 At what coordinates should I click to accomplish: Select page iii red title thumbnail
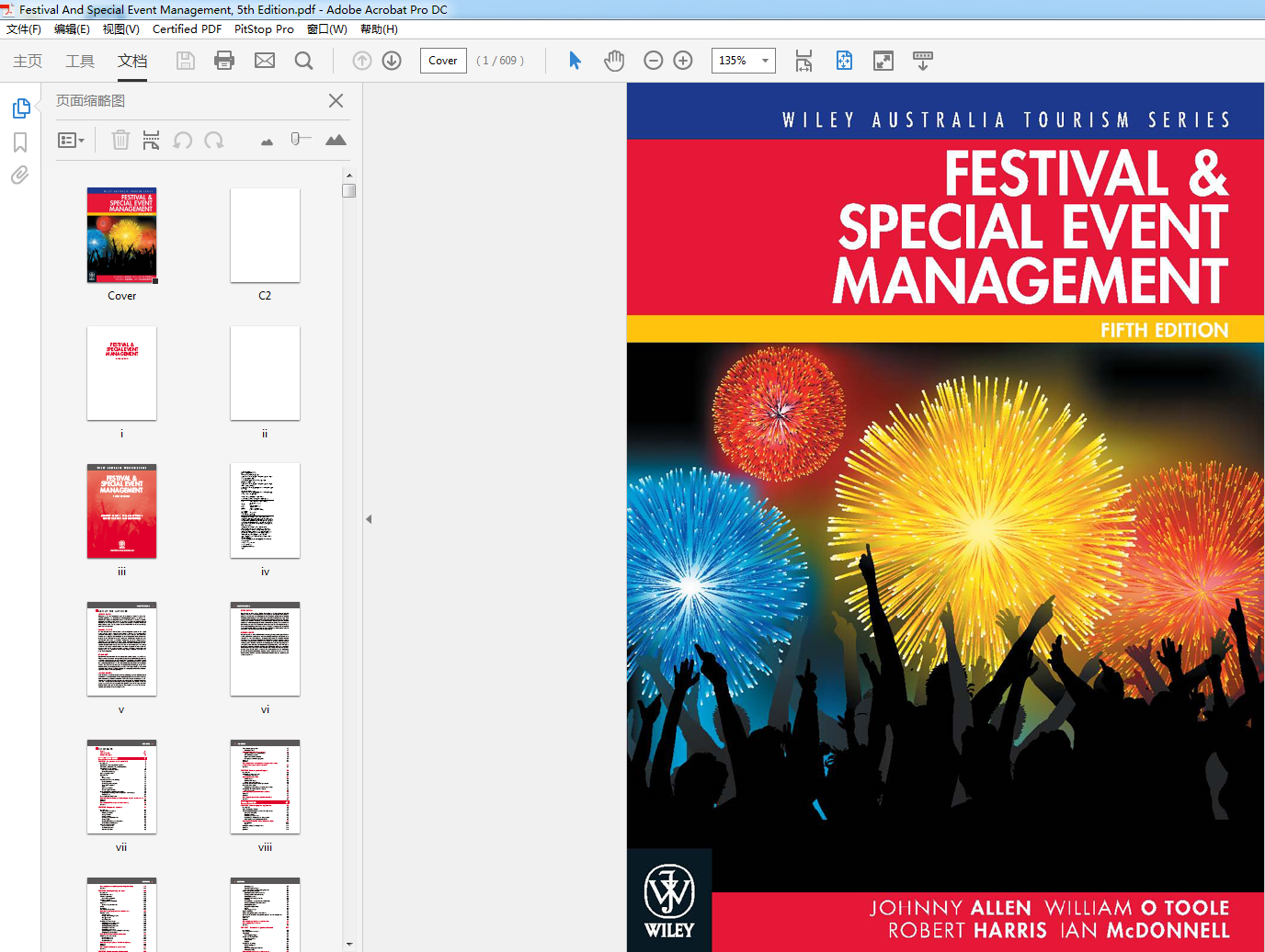(121, 511)
